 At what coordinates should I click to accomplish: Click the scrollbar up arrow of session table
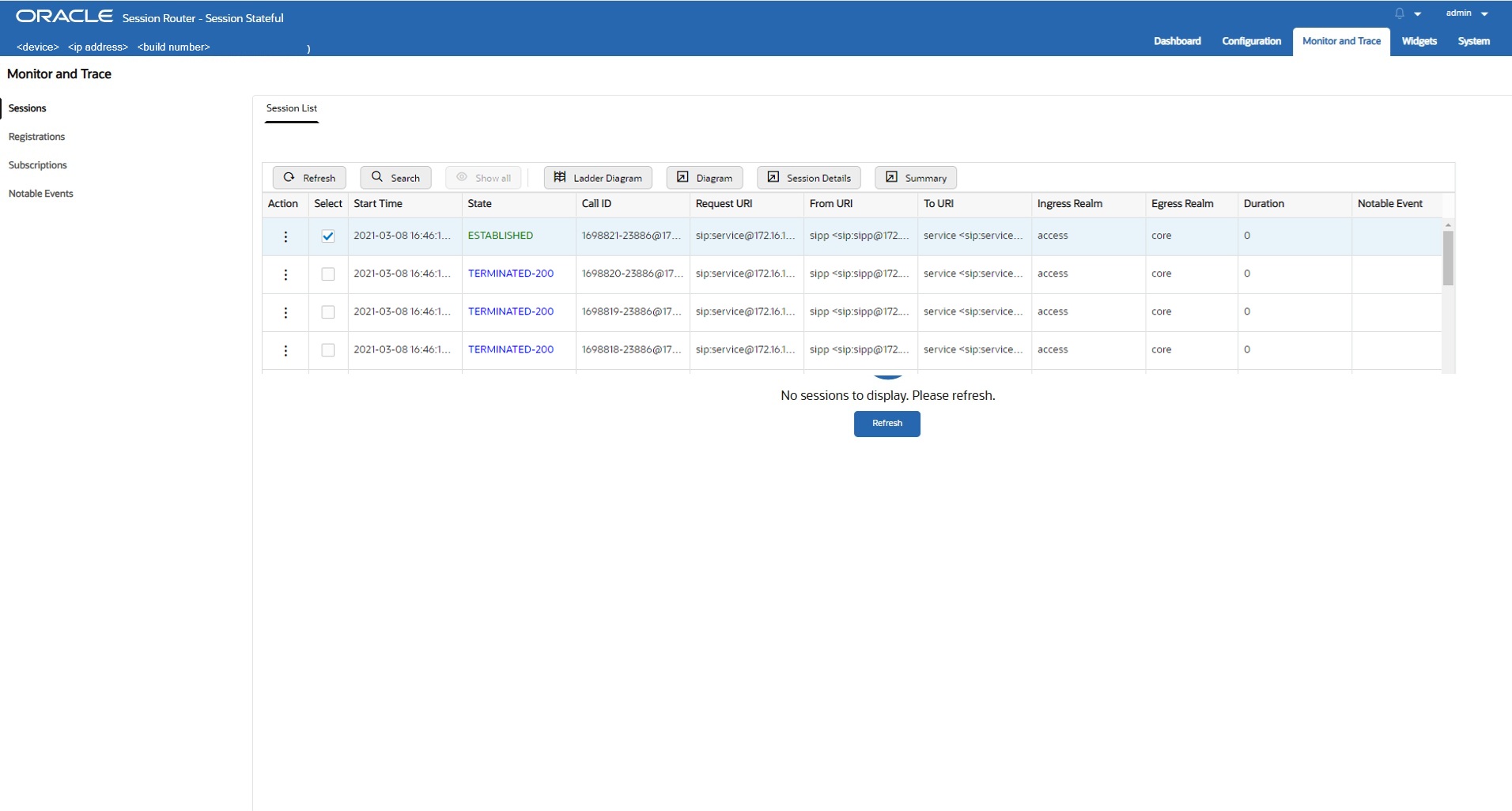point(1448,224)
